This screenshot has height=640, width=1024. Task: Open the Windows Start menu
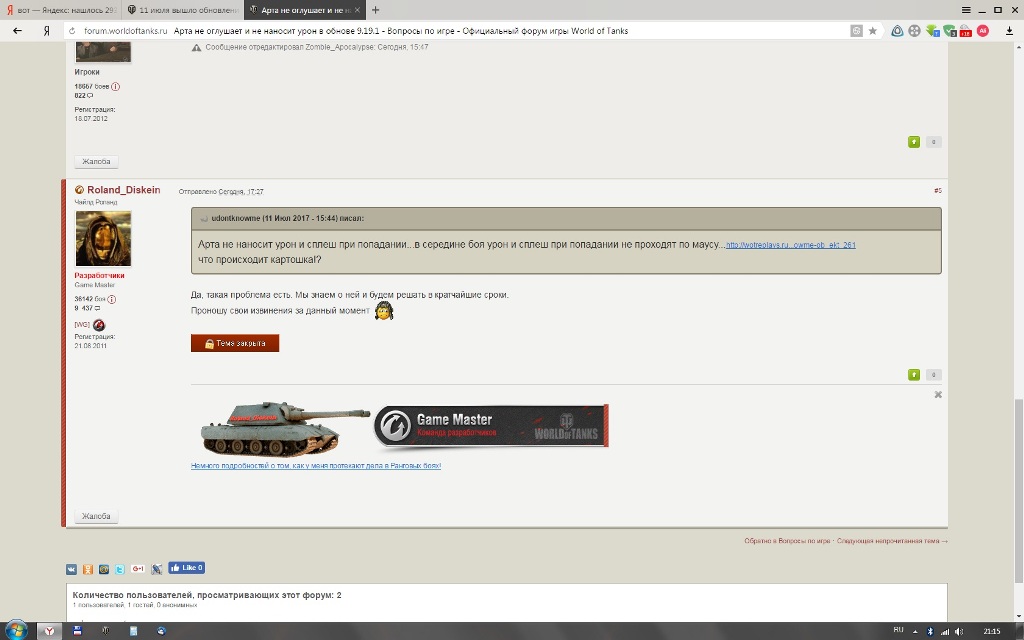(x=16, y=630)
